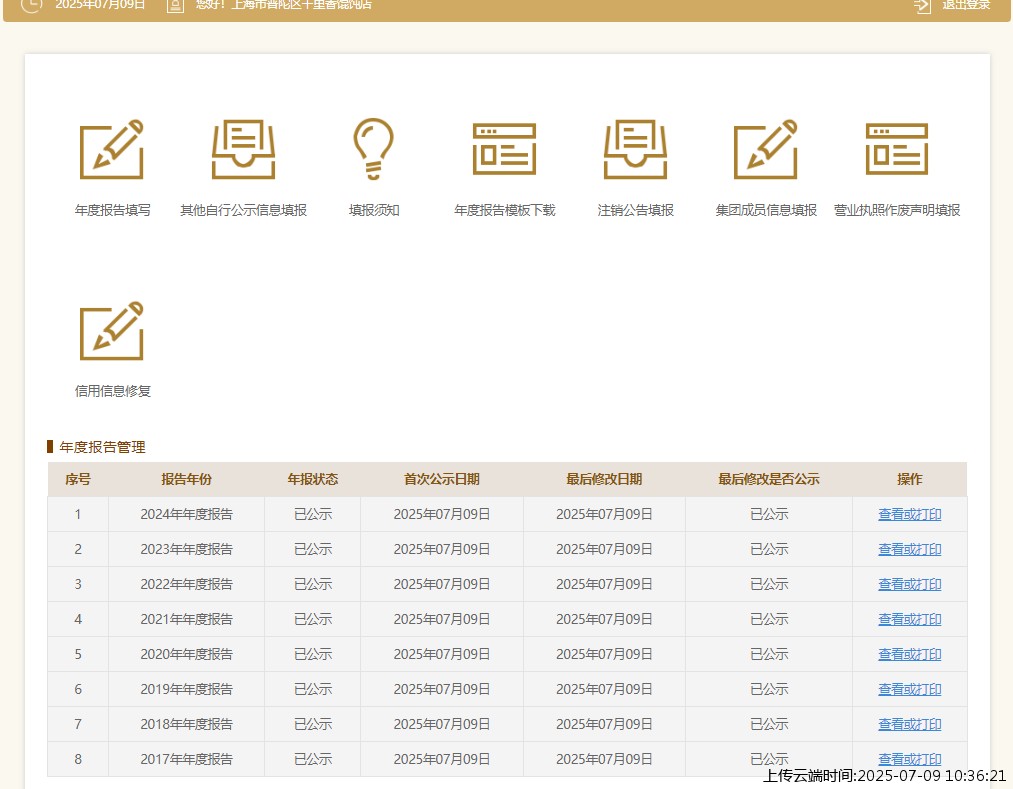Click the 填报须知 label

click(x=374, y=210)
